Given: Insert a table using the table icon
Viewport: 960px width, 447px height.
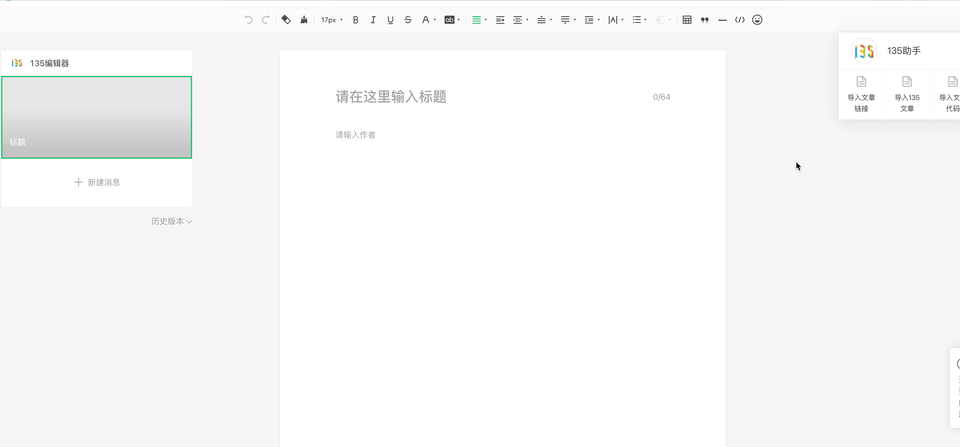Looking at the screenshot, I should coord(687,20).
